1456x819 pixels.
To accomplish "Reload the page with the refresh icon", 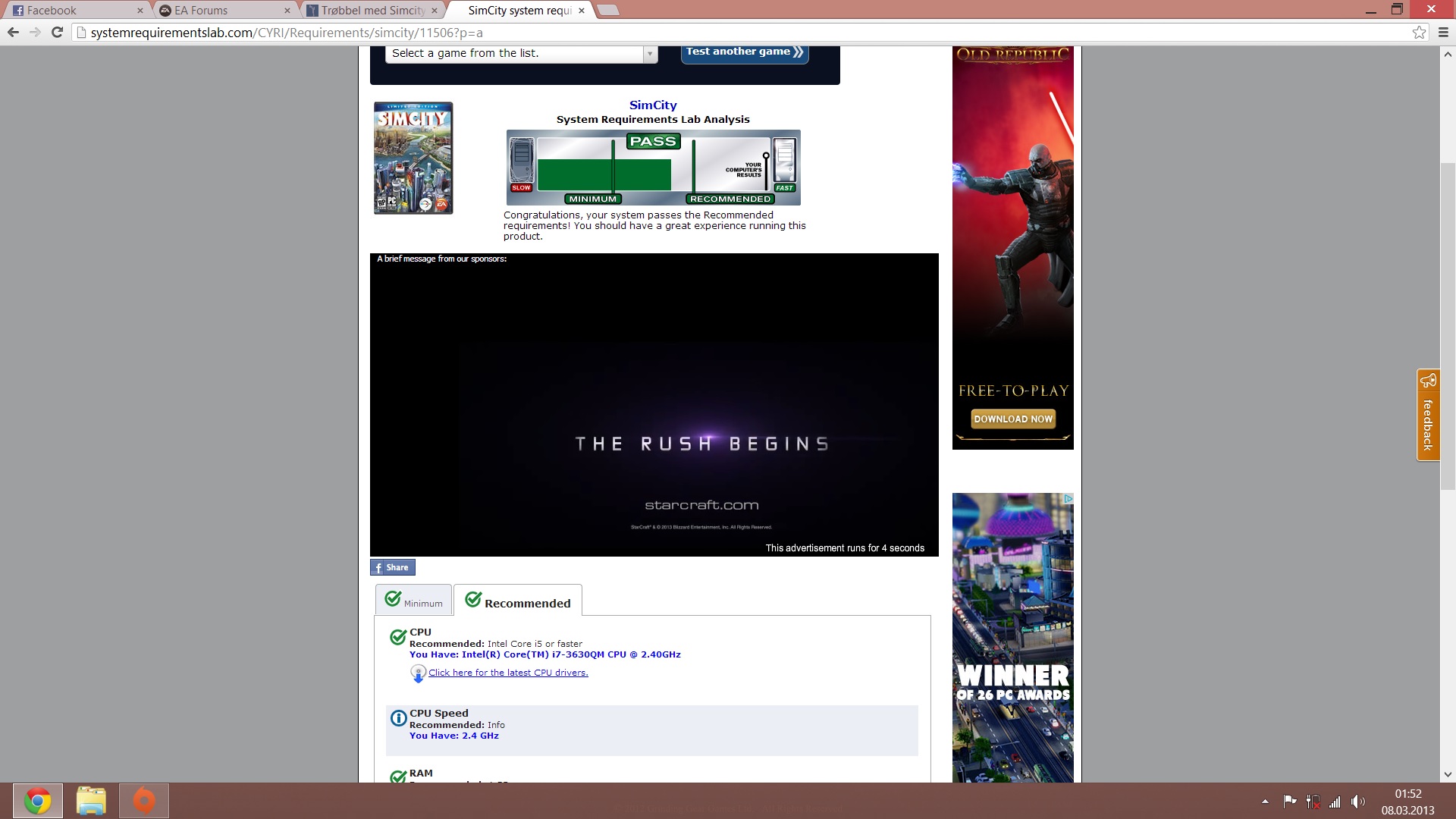I will click(57, 32).
